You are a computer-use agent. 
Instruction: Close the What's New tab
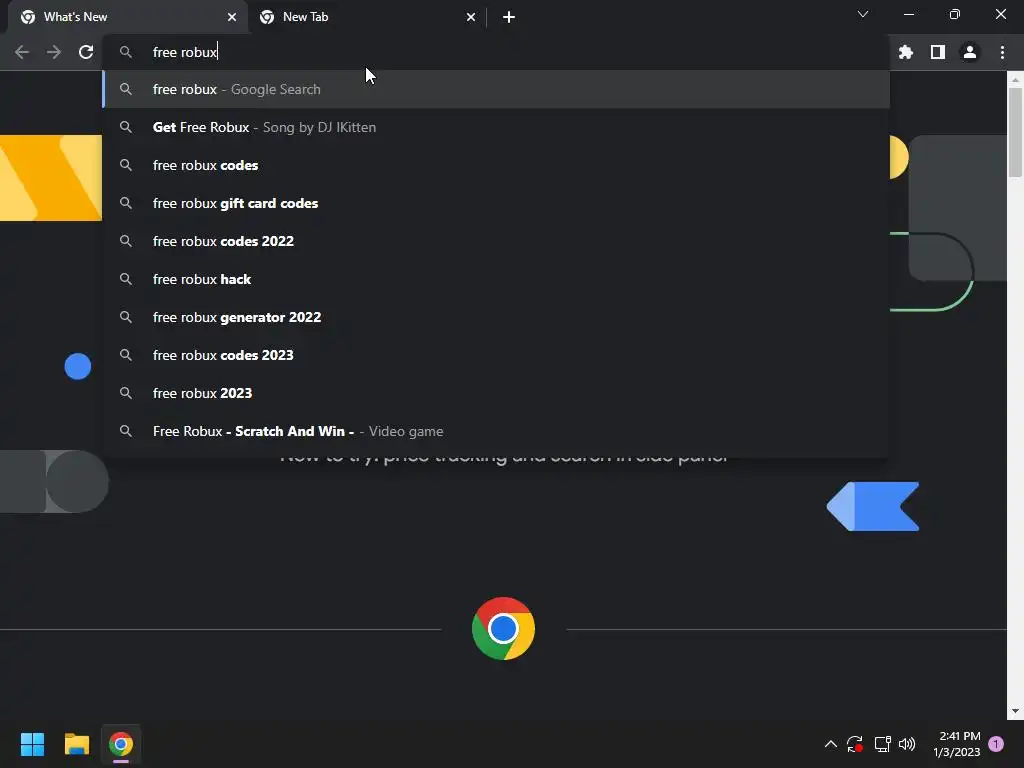click(232, 17)
